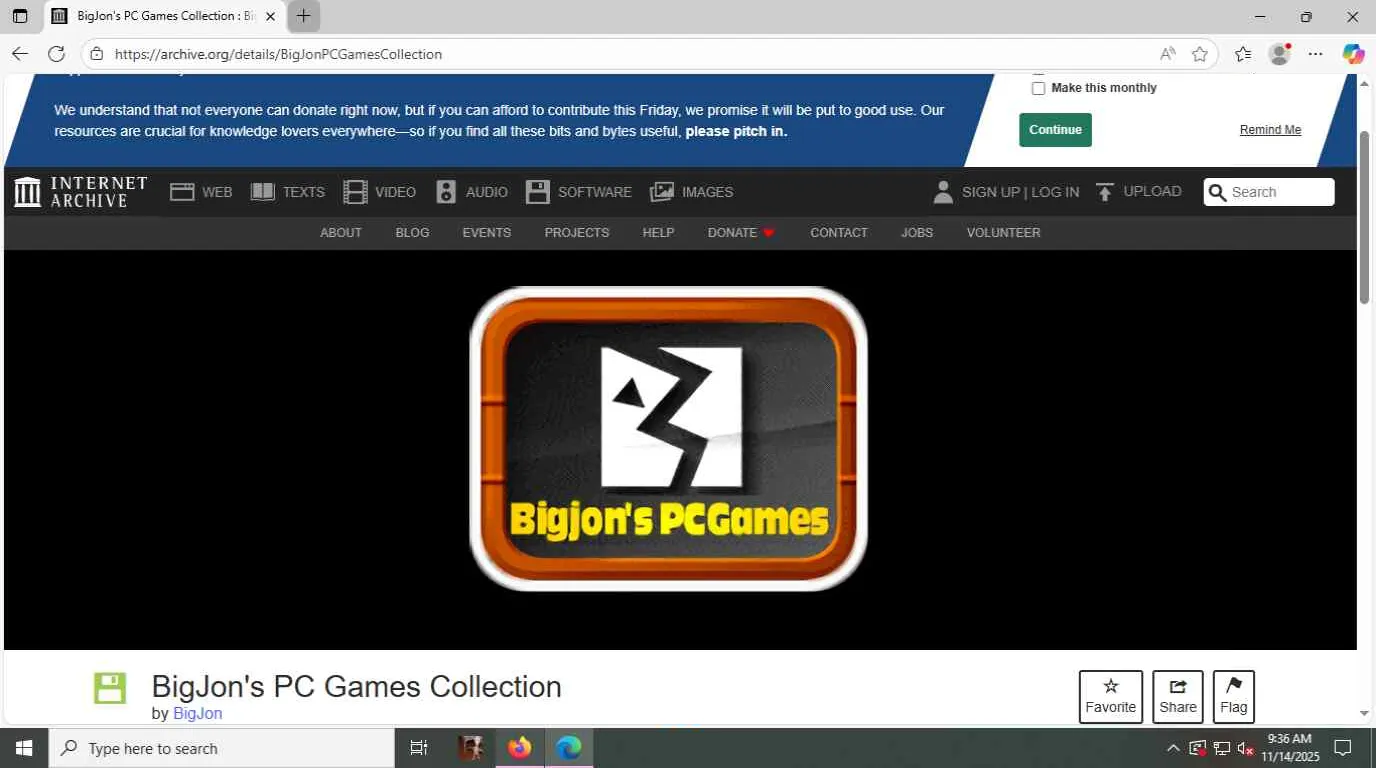Refresh the current page
This screenshot has height=768, width=1376.
[x=56, y=54]
